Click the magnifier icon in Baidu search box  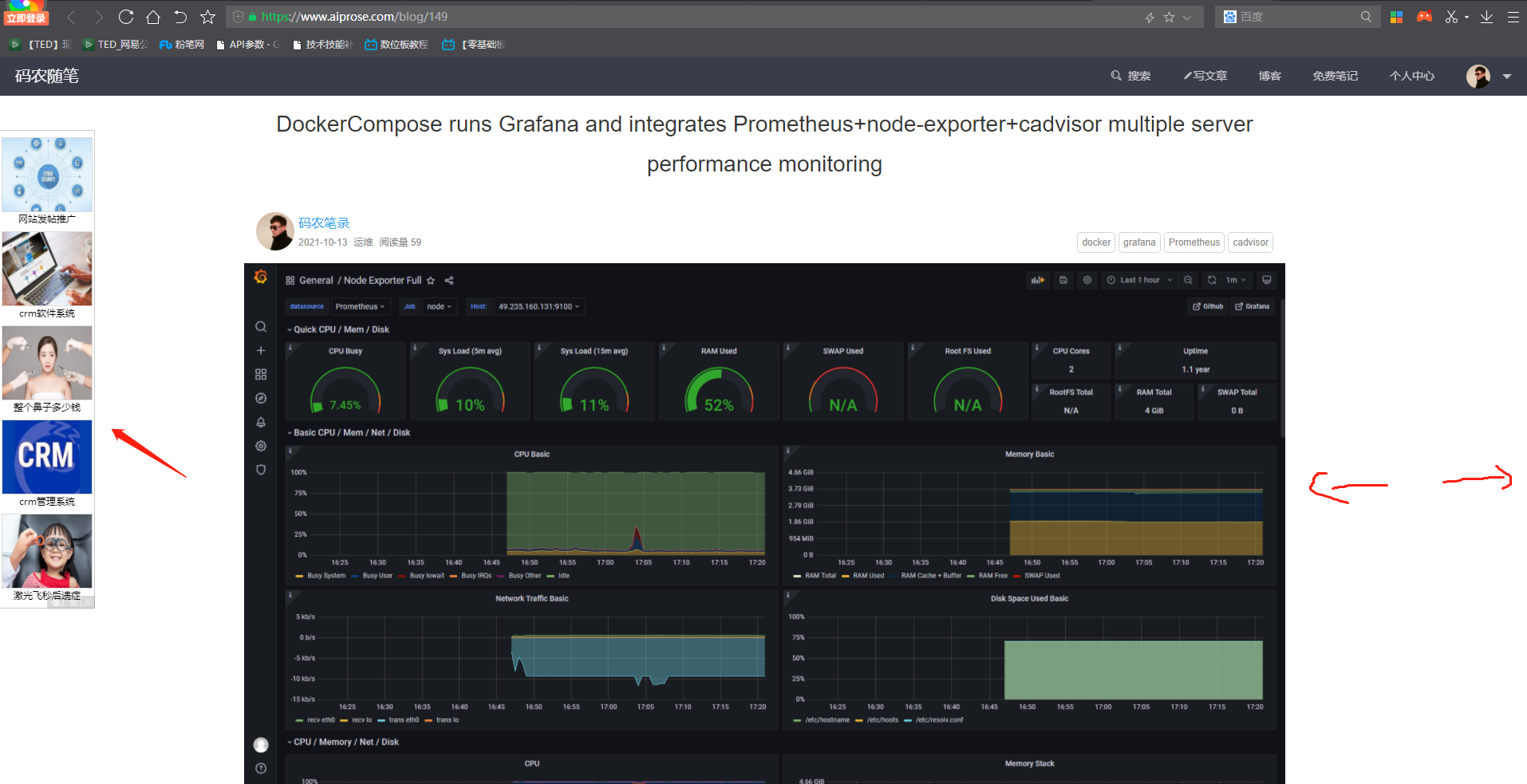(1366, 17)
